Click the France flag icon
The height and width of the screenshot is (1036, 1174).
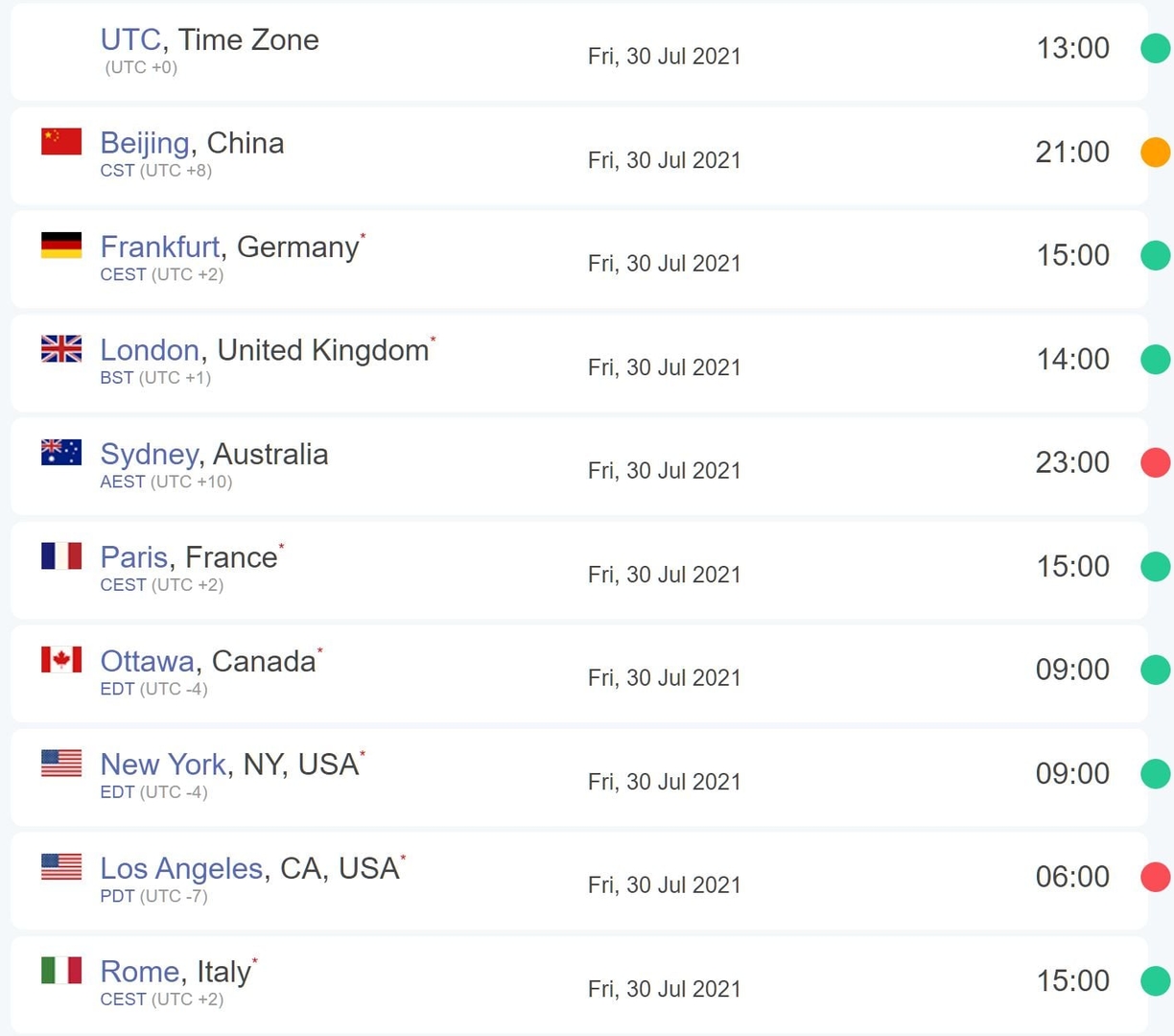pos(61,556)
